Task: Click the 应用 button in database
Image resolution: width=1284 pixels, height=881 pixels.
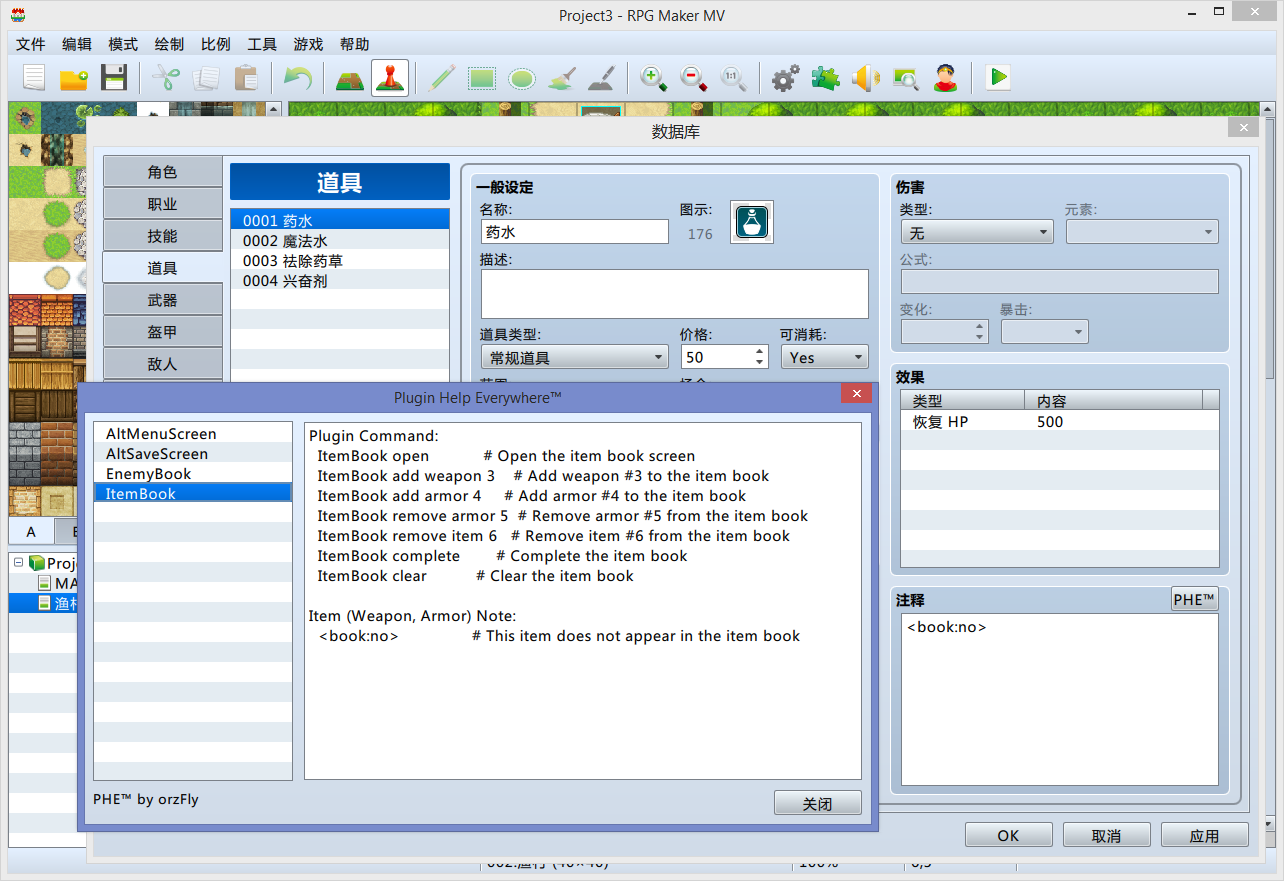Action: (1204, 835)
